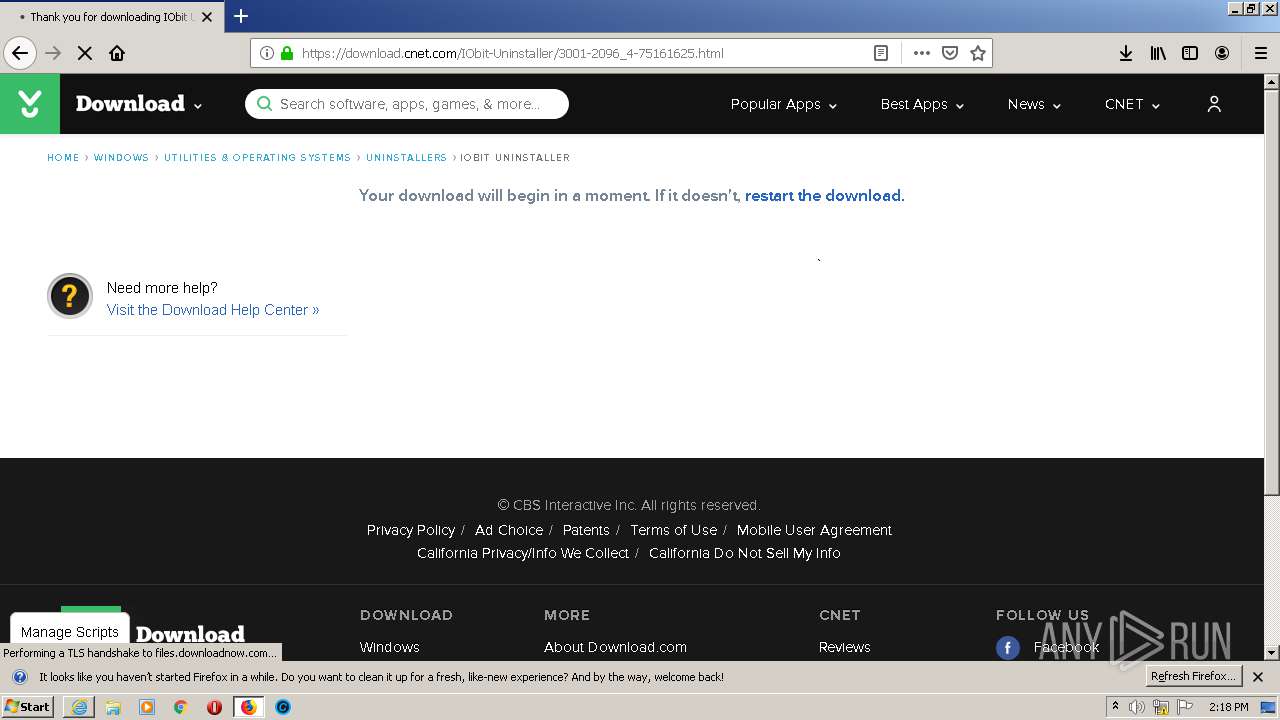Click the browser back arrow button

coord(20,53)
